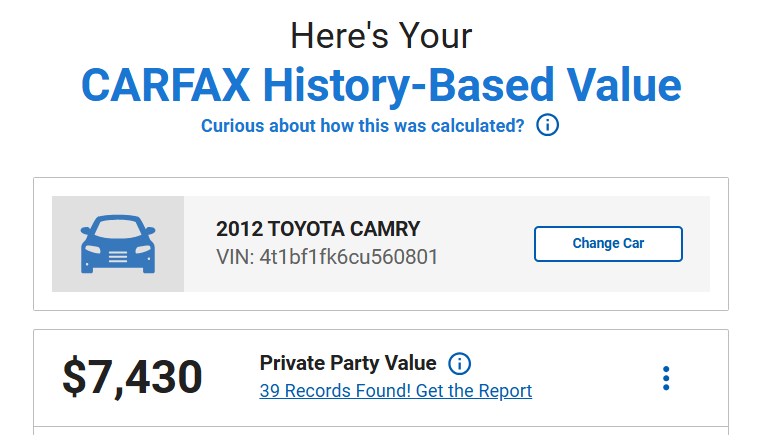Screen dimensions: 762x435
Task: Click the 'Private Party Value' label
Action: [x=348, y=363]
